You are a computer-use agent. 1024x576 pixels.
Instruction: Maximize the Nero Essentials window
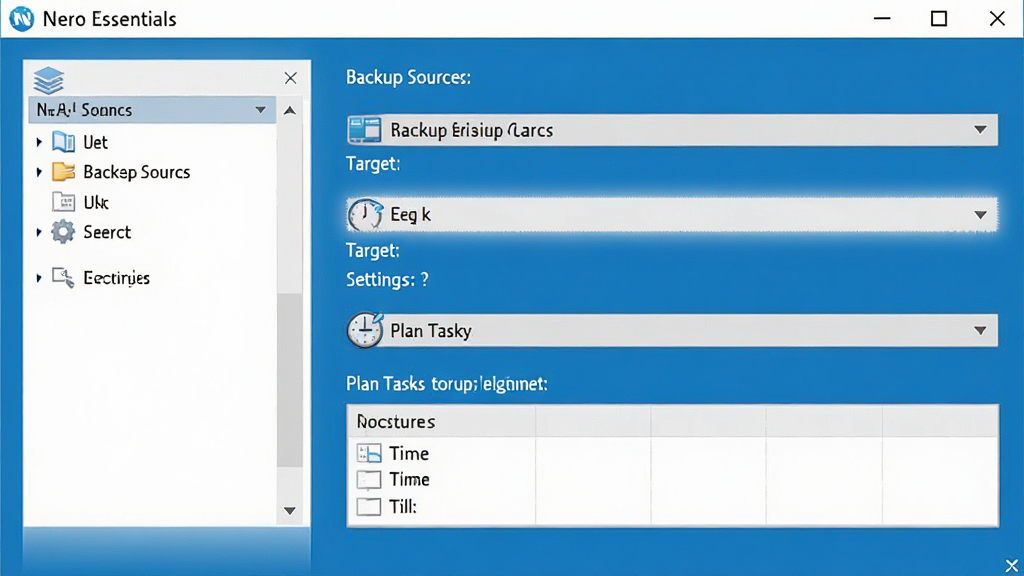(939, 18)
